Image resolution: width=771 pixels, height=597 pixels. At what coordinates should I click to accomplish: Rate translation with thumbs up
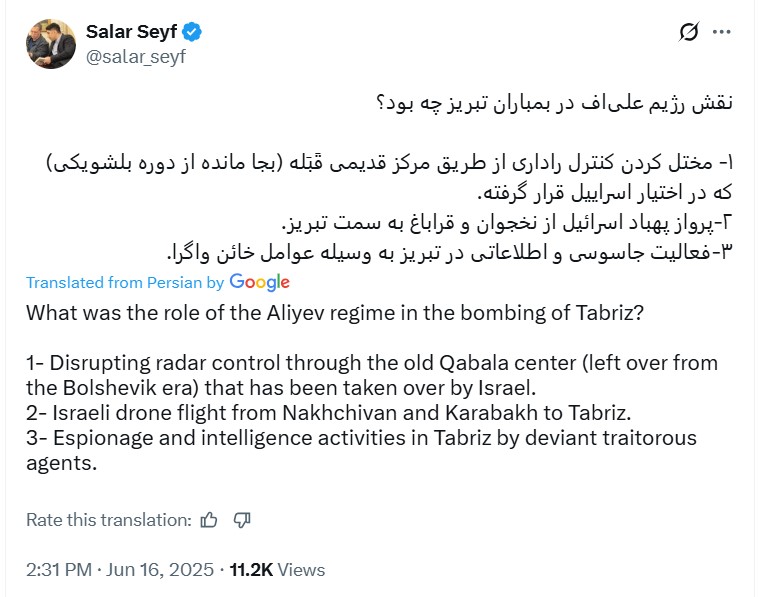point(209,519)
